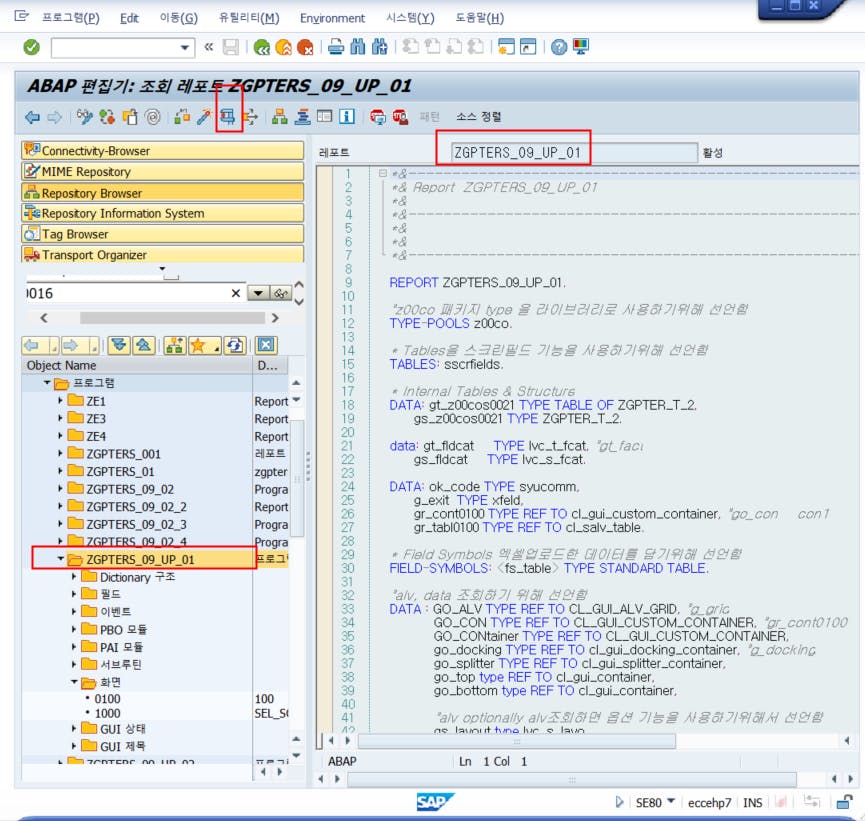The height and width of the screenshot is (821, 865).
Task: Click the Where-Used List icon
Action: pyautogui.click(x=250, y=117)
